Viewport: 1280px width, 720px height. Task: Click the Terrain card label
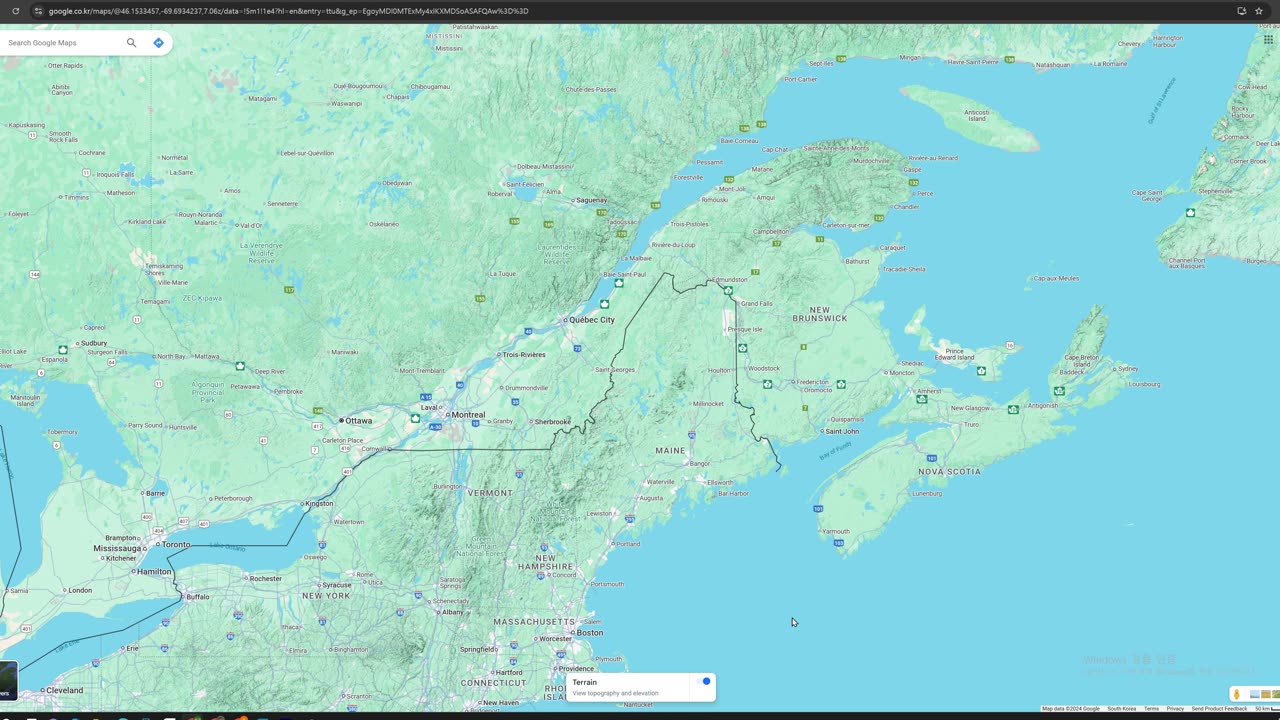(x=584, y=682)
